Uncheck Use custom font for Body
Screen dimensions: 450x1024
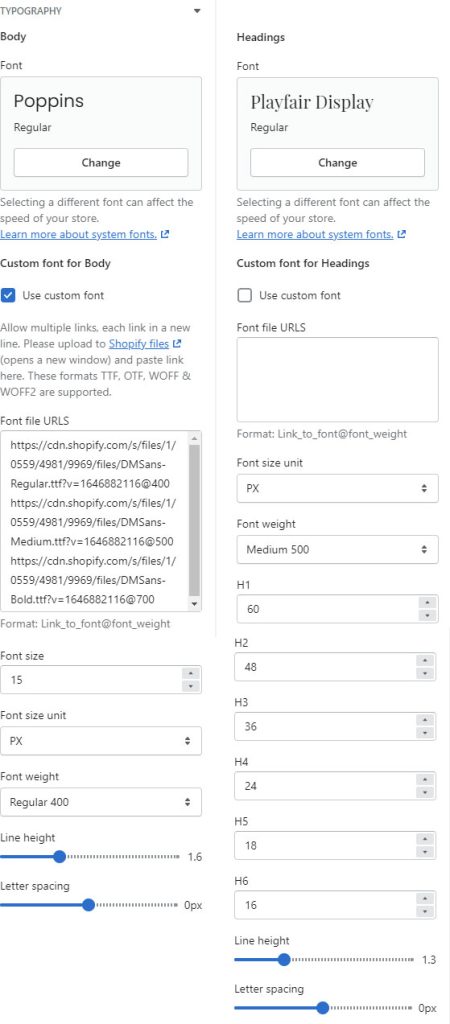click(8, 295)
